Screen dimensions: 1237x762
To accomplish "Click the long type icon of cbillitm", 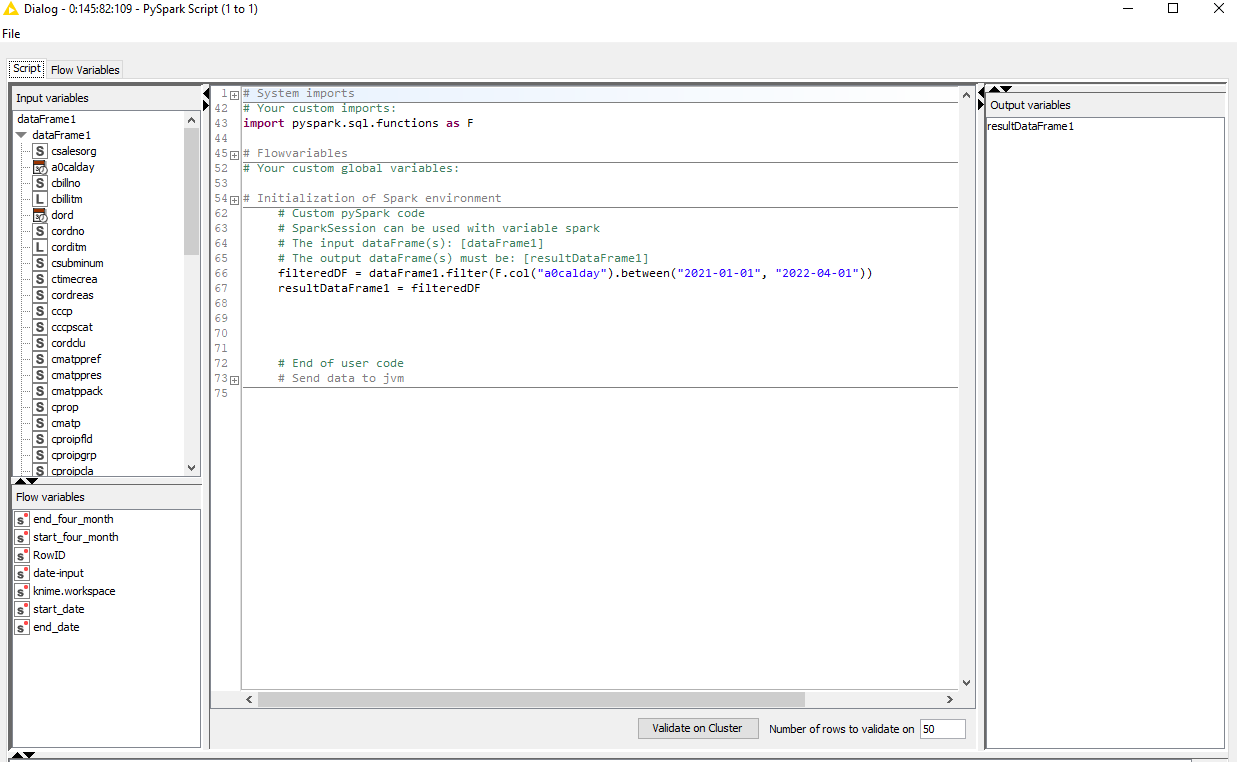I will 40,199.
